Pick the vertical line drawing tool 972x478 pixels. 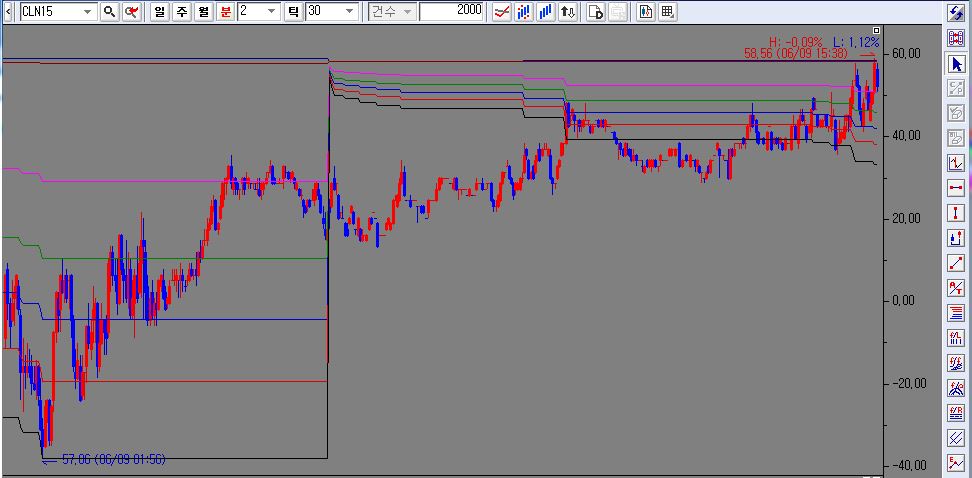[955, 213]
